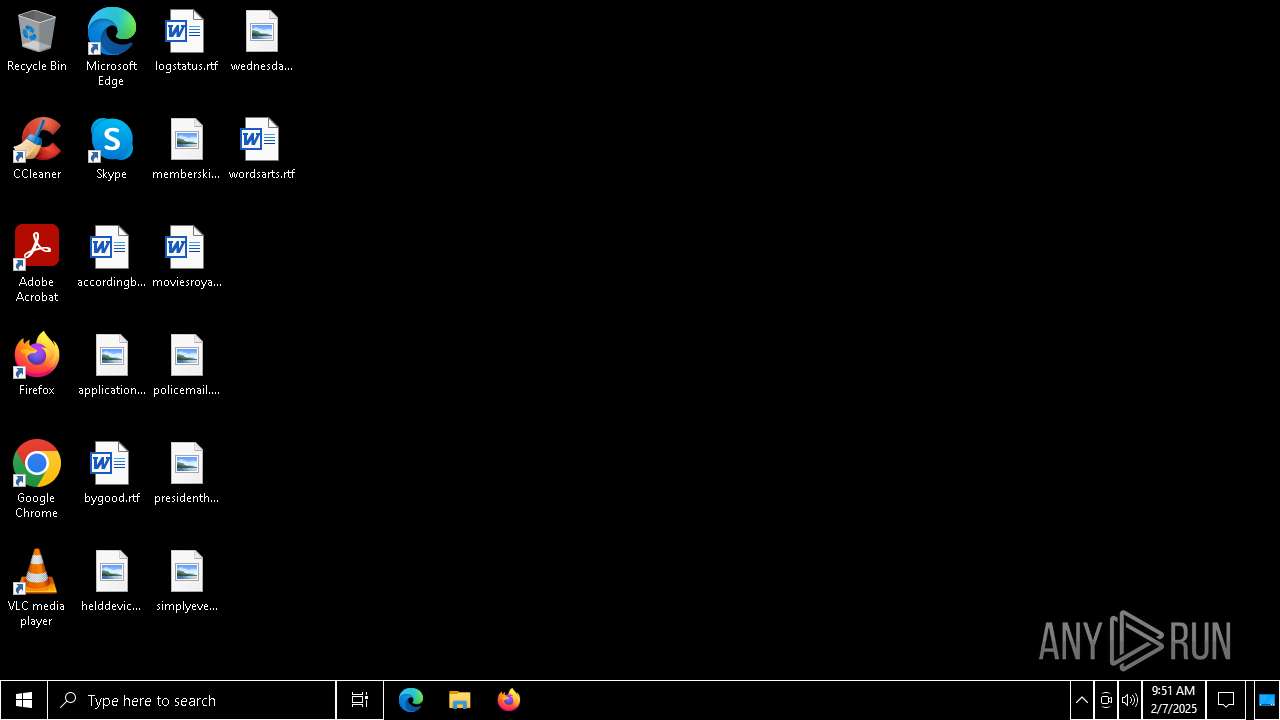Select the Firefox desktop shortcut
Viewport: 1280px width, 720px height.
(x=37, y=365)
